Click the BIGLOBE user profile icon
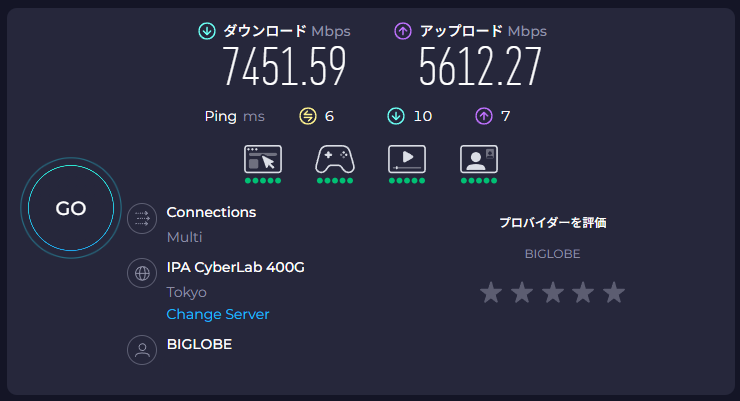 tap(142, 350)
